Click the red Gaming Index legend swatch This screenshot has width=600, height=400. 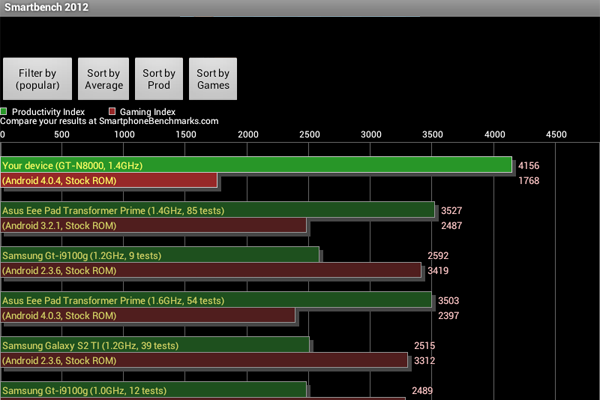pos(112,111)
